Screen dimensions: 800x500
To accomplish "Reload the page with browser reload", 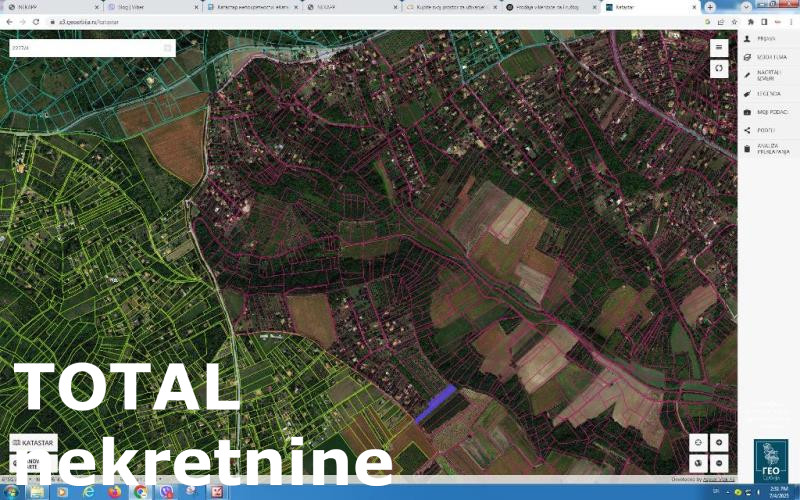I will tap(36, 22).
